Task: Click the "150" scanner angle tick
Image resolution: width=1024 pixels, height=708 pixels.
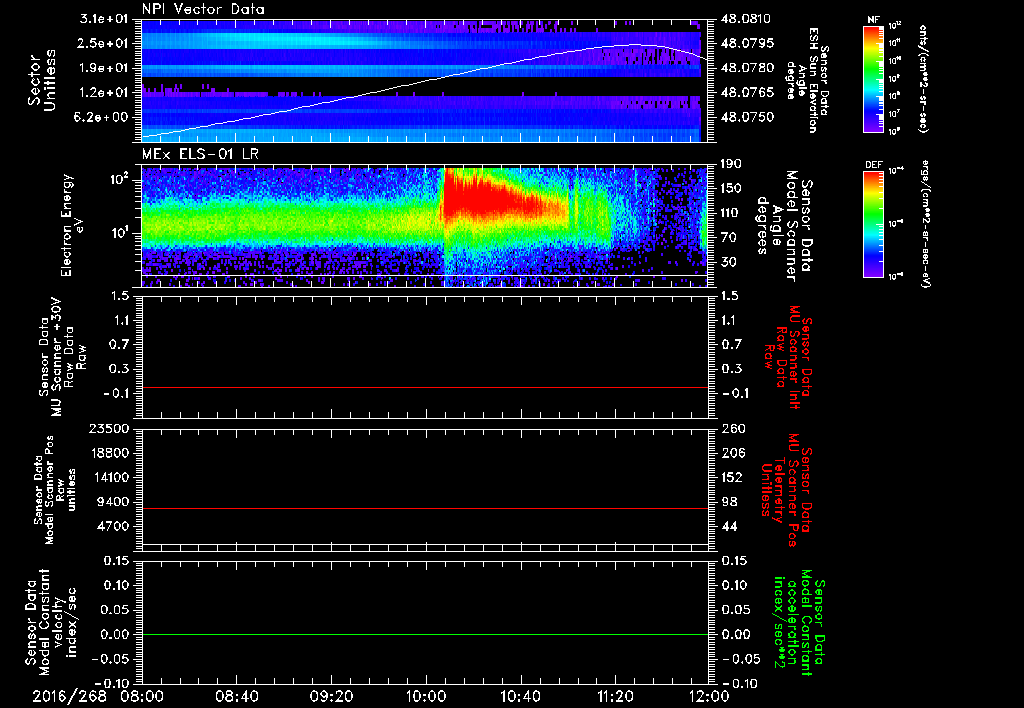Action: (x=732, y=188)
